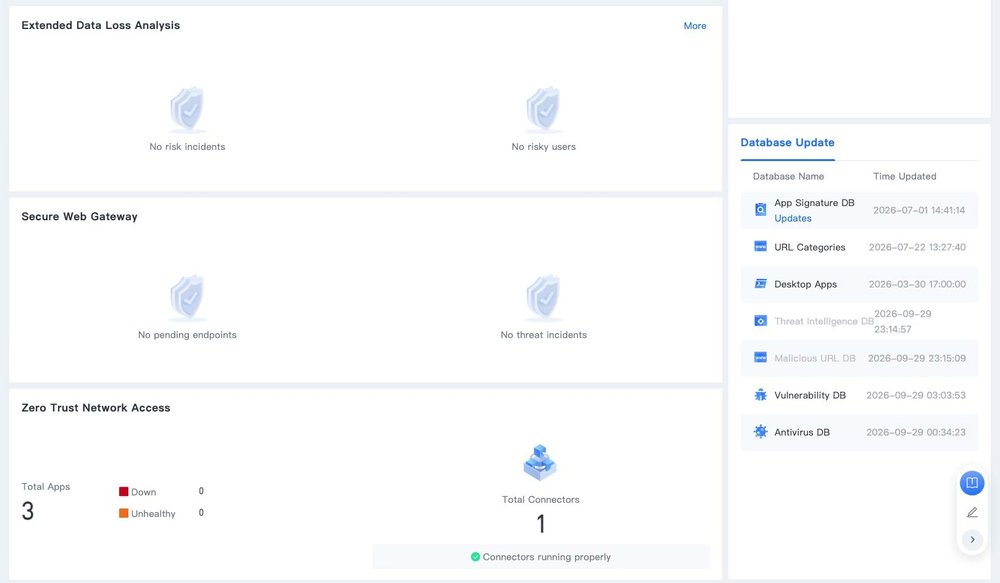Click the Zero Trust Network Access heading
Screen dimensions: 1000x583
pyautogui.click(x=96, y=408)
